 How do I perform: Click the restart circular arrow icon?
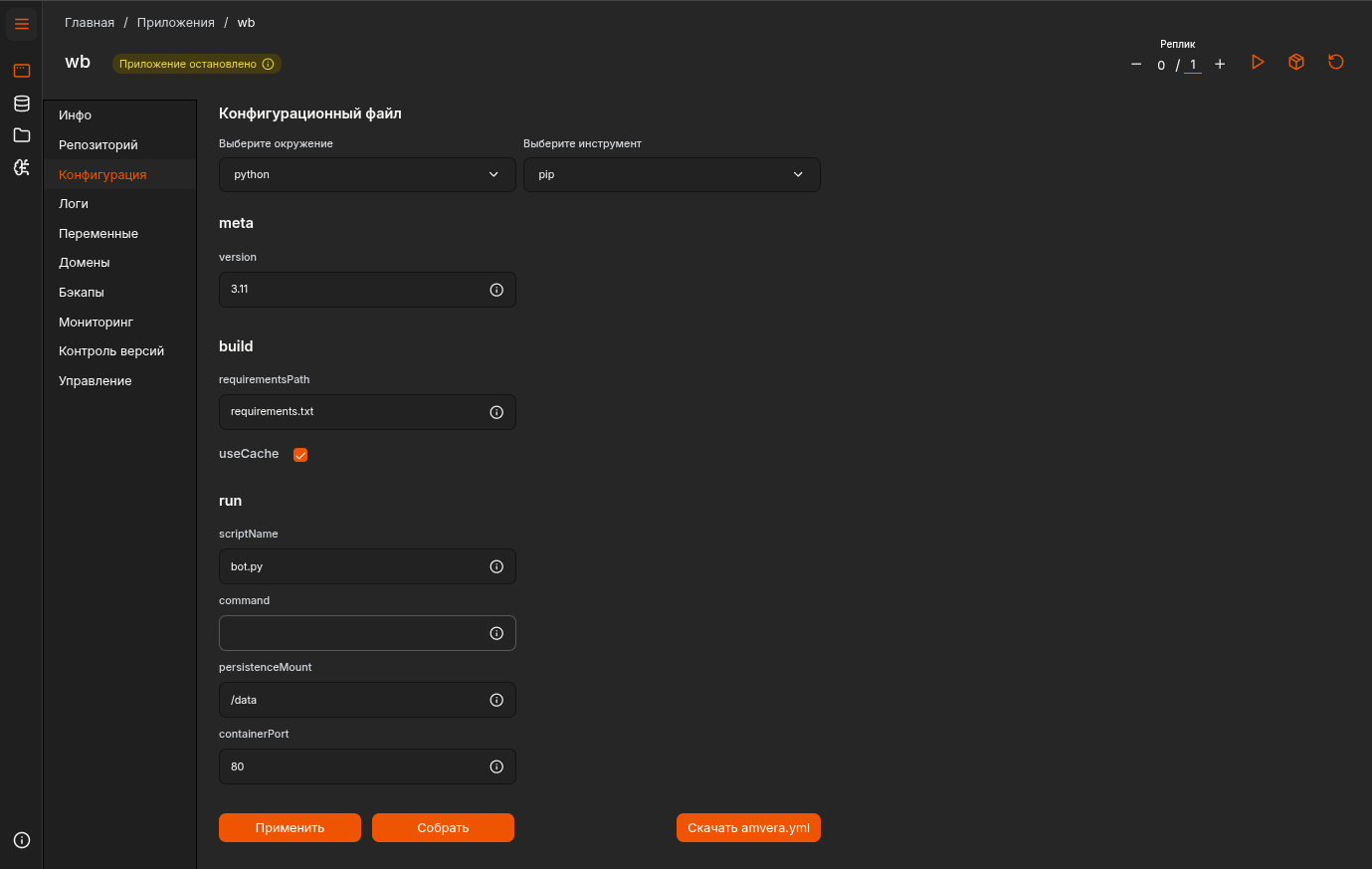[1336, 63]
